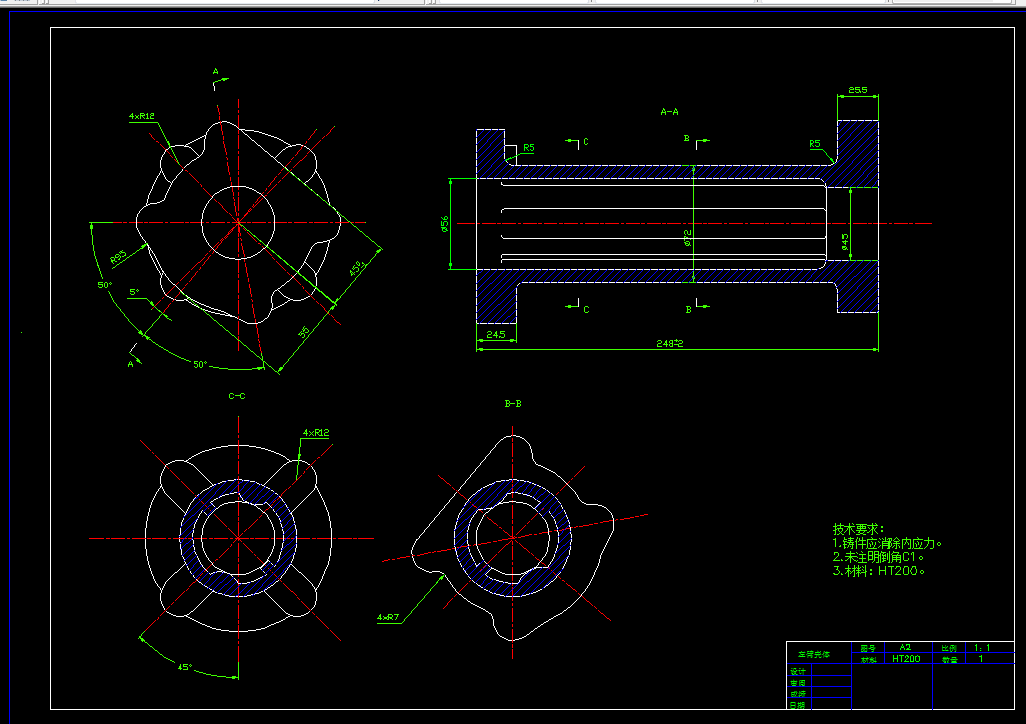Pick the 4xR12 label in the top-left view
This screenshot has height=724, width=1026.
coord(141,116)
